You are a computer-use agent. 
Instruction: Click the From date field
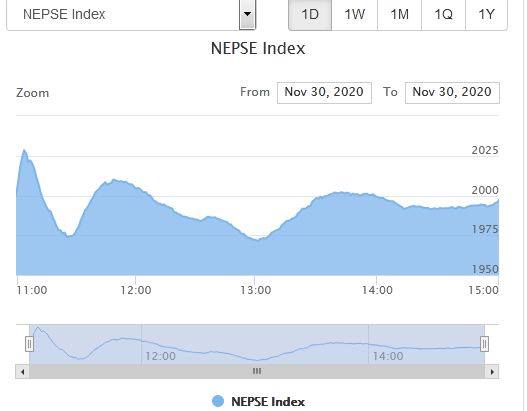point(324,92)
